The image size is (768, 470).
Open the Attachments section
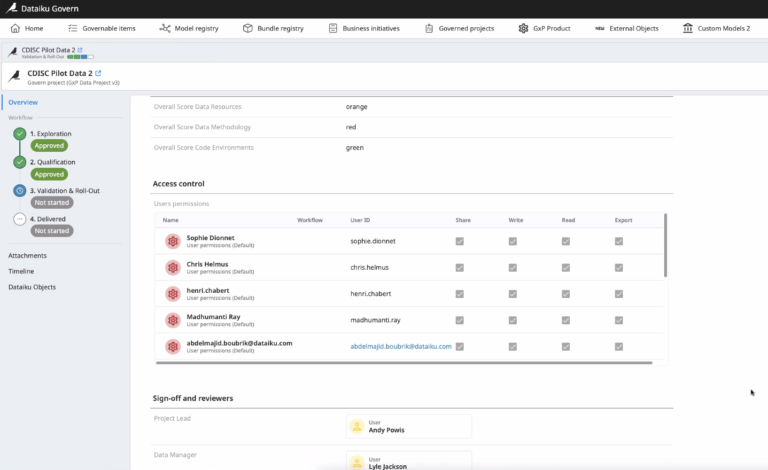[x=27, y=256]
